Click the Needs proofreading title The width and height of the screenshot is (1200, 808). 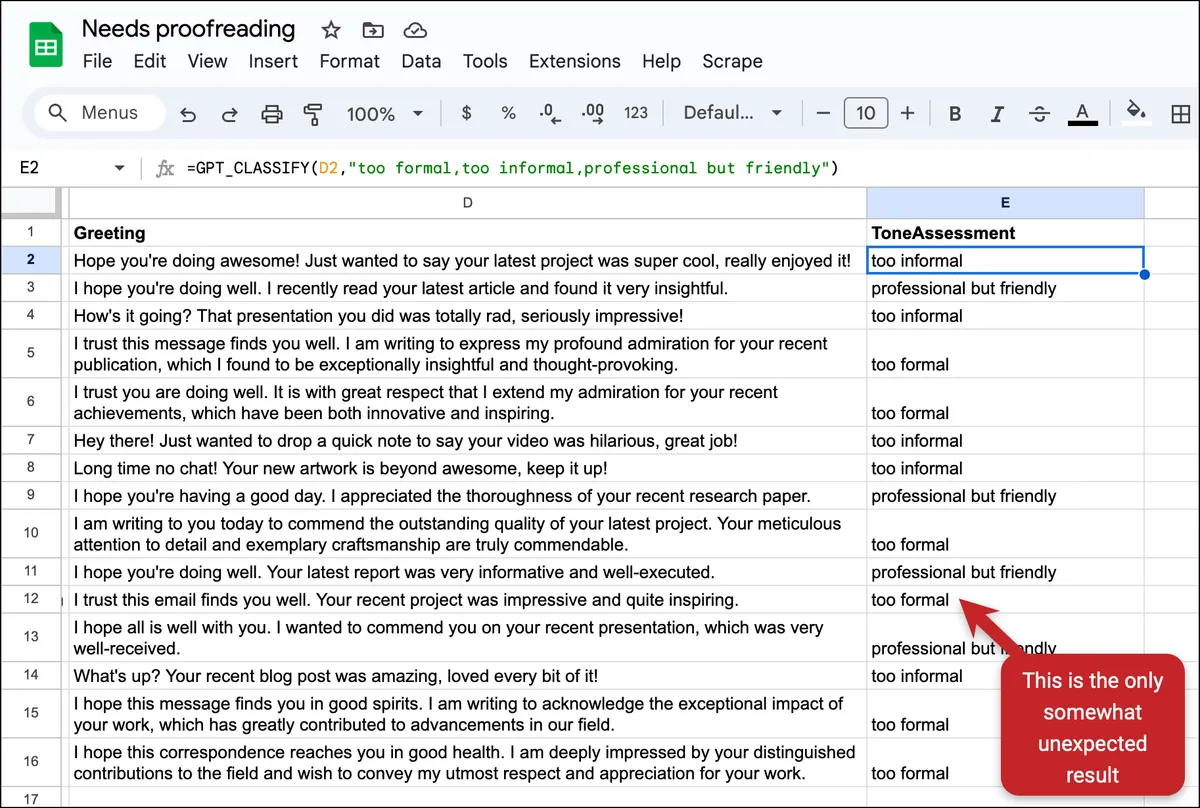(x=188, y=29)
